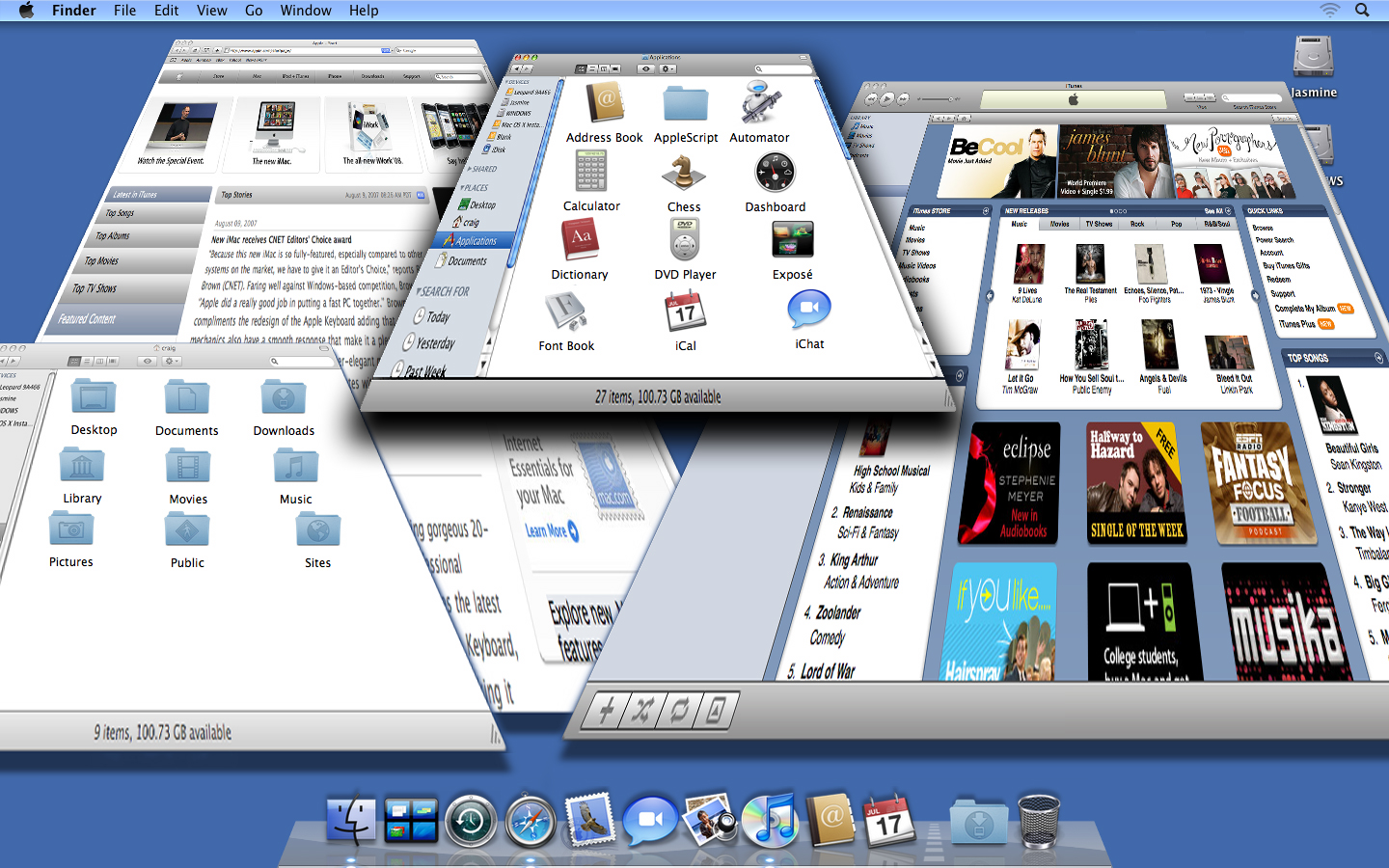Launch Automator from the Applications window
The height and width of the screenshot is (868, 1389).
tap(761, 101)
